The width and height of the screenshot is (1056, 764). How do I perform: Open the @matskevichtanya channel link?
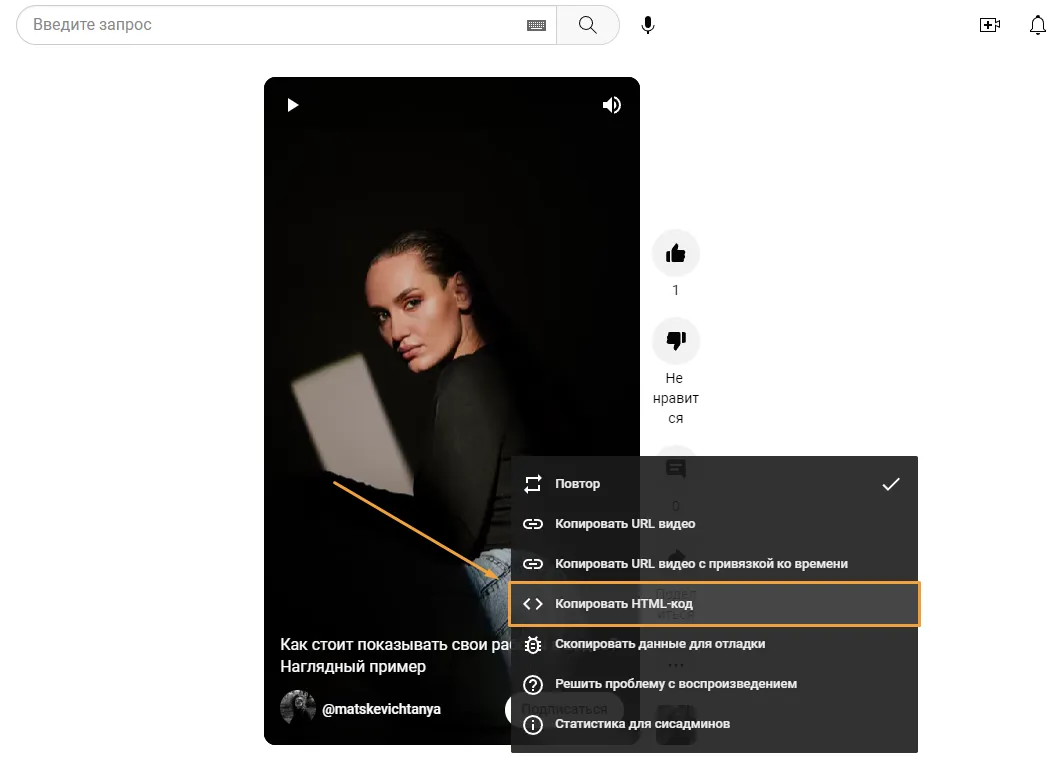(381, 709)
